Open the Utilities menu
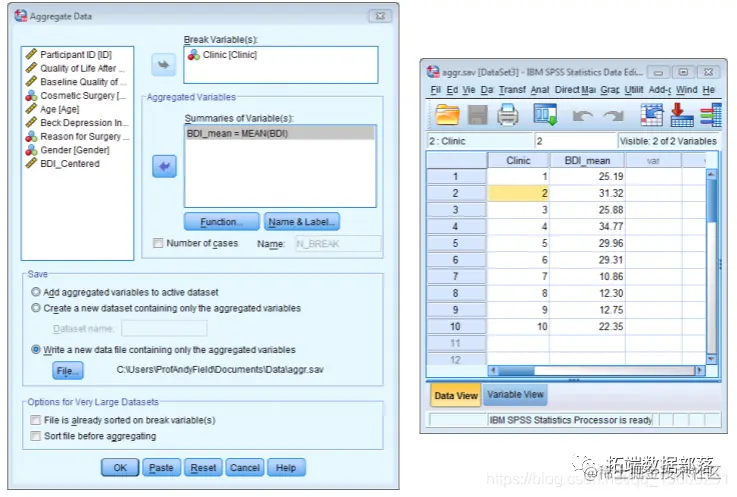The image size is (737, 497). click(634, 89)
